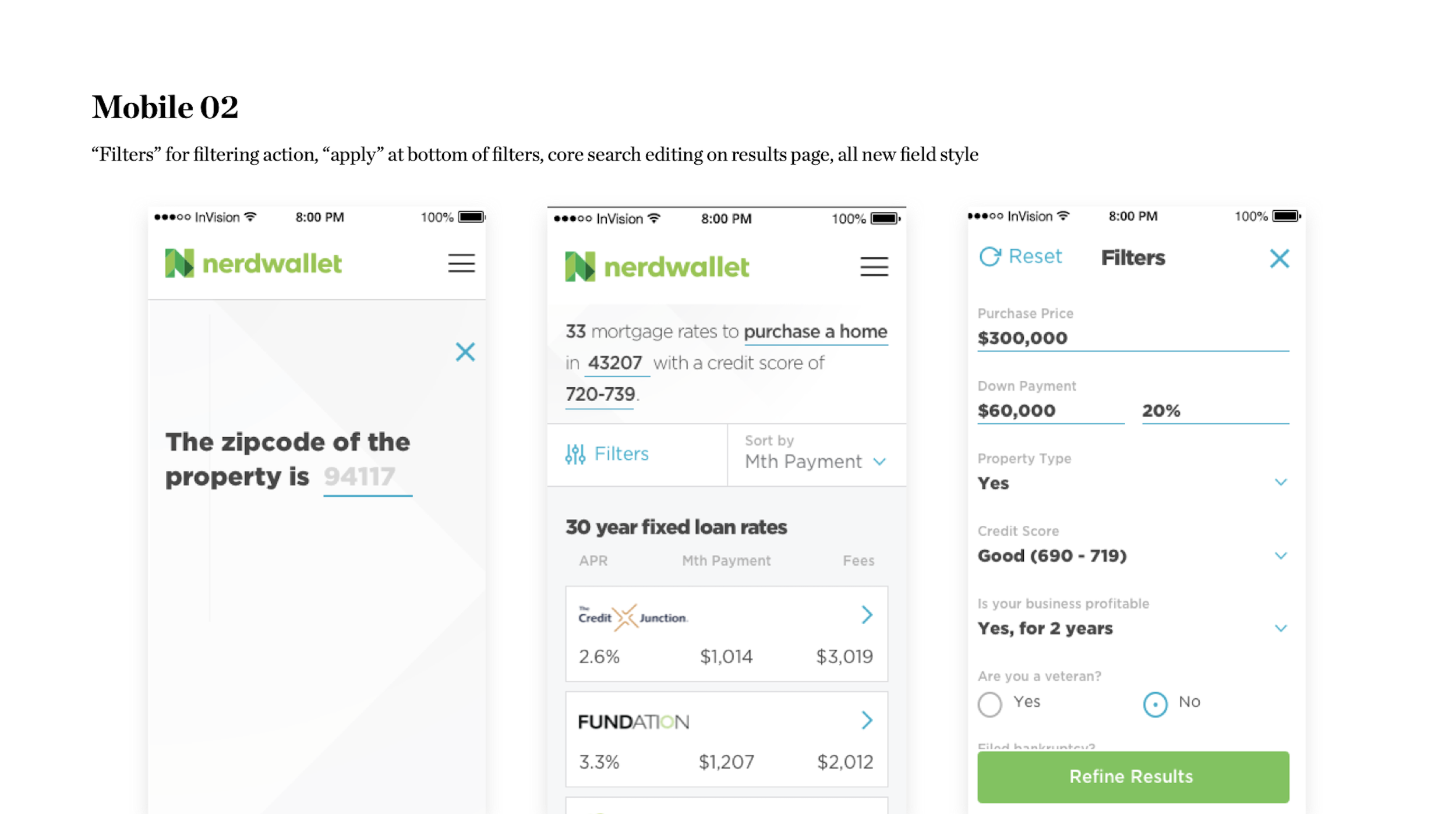Select Yes for veteran question
Image resolution: width=1456 pixels, height=814 pixels.
989,704
